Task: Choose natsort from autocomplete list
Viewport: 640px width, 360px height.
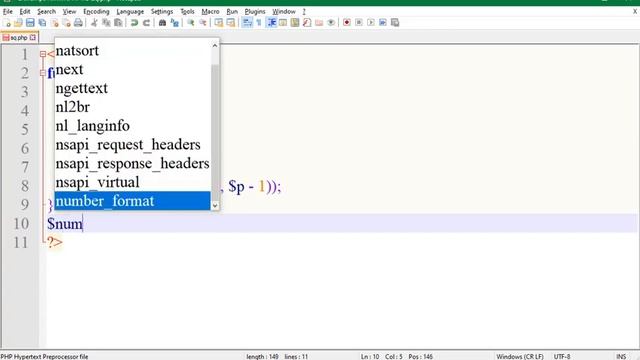Action: point(133,51)
